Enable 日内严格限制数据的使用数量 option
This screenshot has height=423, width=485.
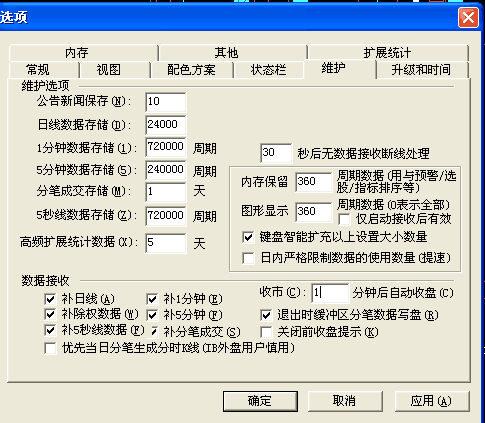tap(248, 258)
